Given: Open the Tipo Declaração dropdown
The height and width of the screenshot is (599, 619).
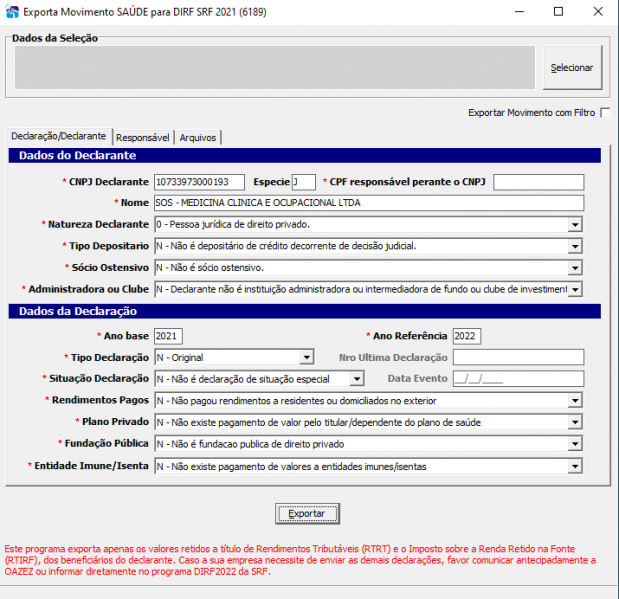Looking at the screenshot, I should [306, 358].
